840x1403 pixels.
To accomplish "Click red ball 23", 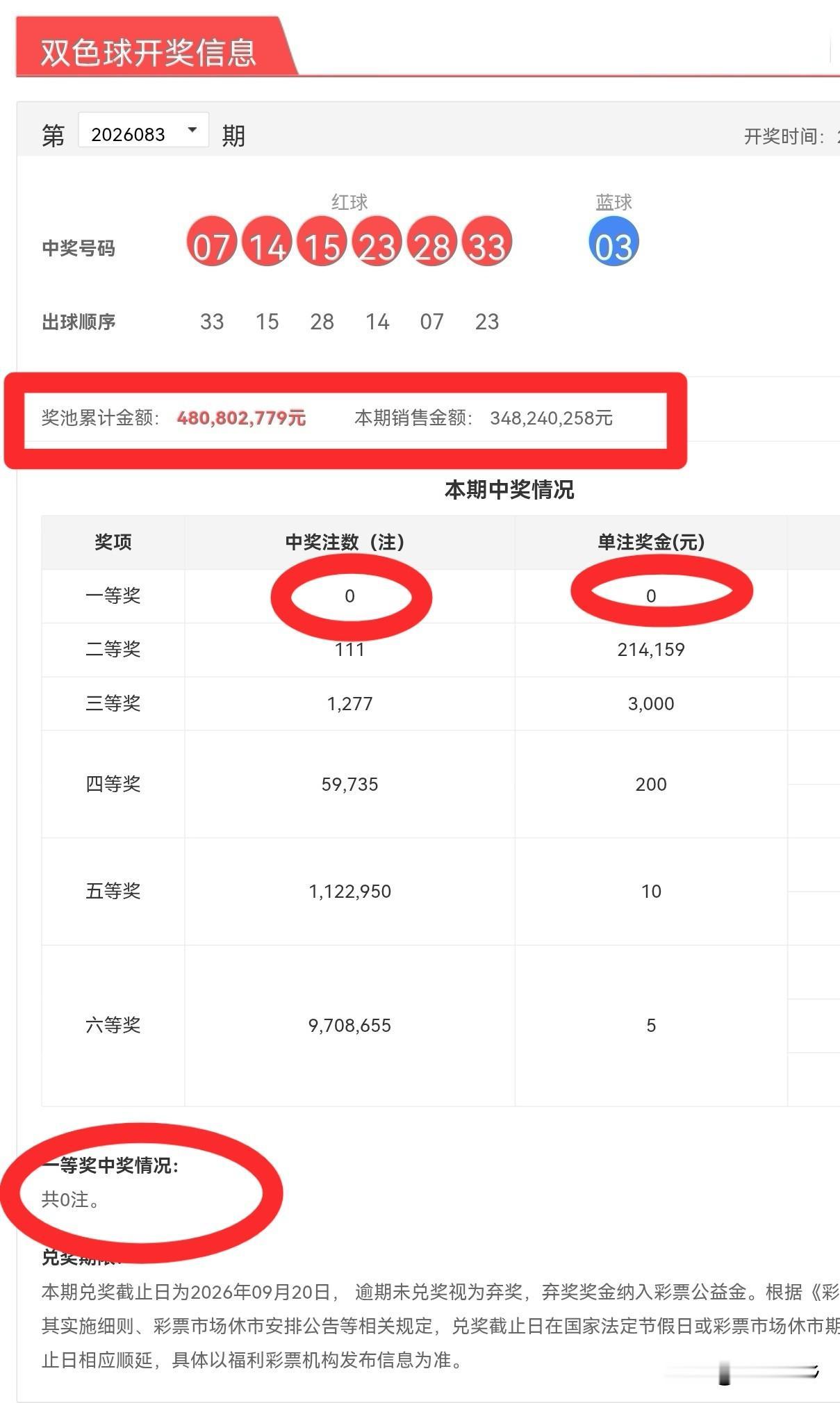I will [377, 242].
